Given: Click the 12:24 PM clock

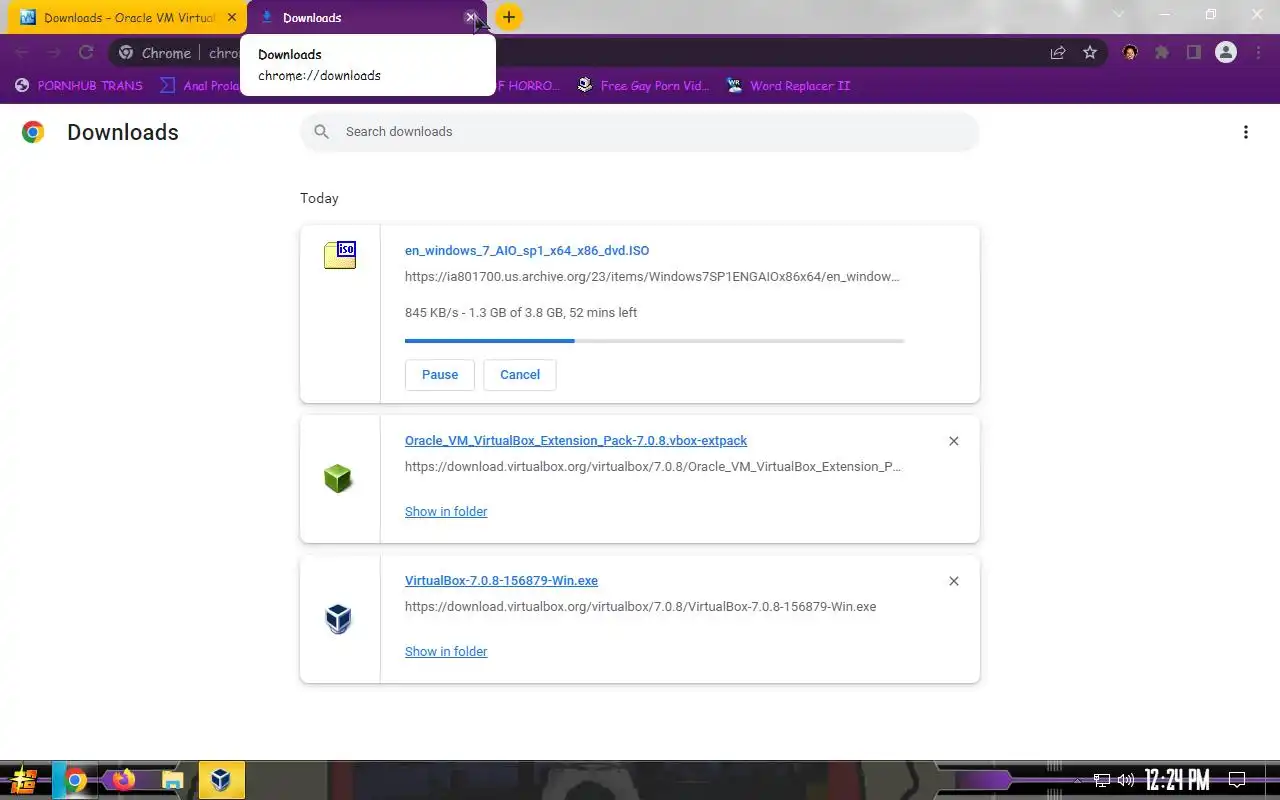Looking at the screenshot, I should point(1177,780).
